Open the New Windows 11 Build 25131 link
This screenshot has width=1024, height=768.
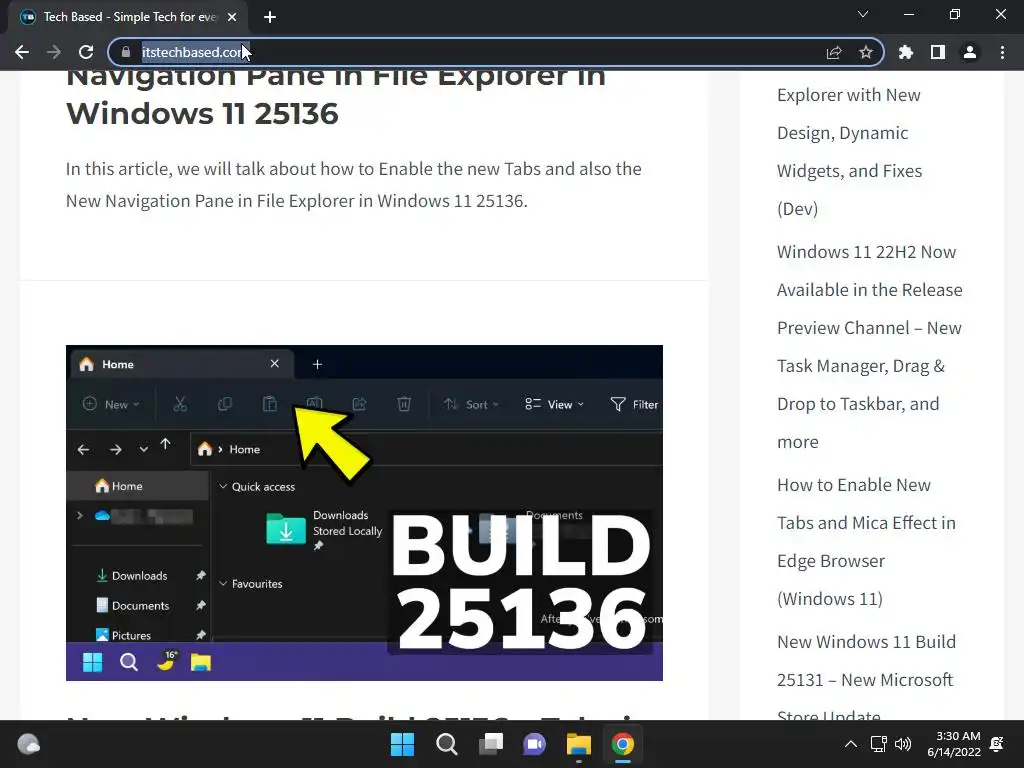[x=866, y=679]
